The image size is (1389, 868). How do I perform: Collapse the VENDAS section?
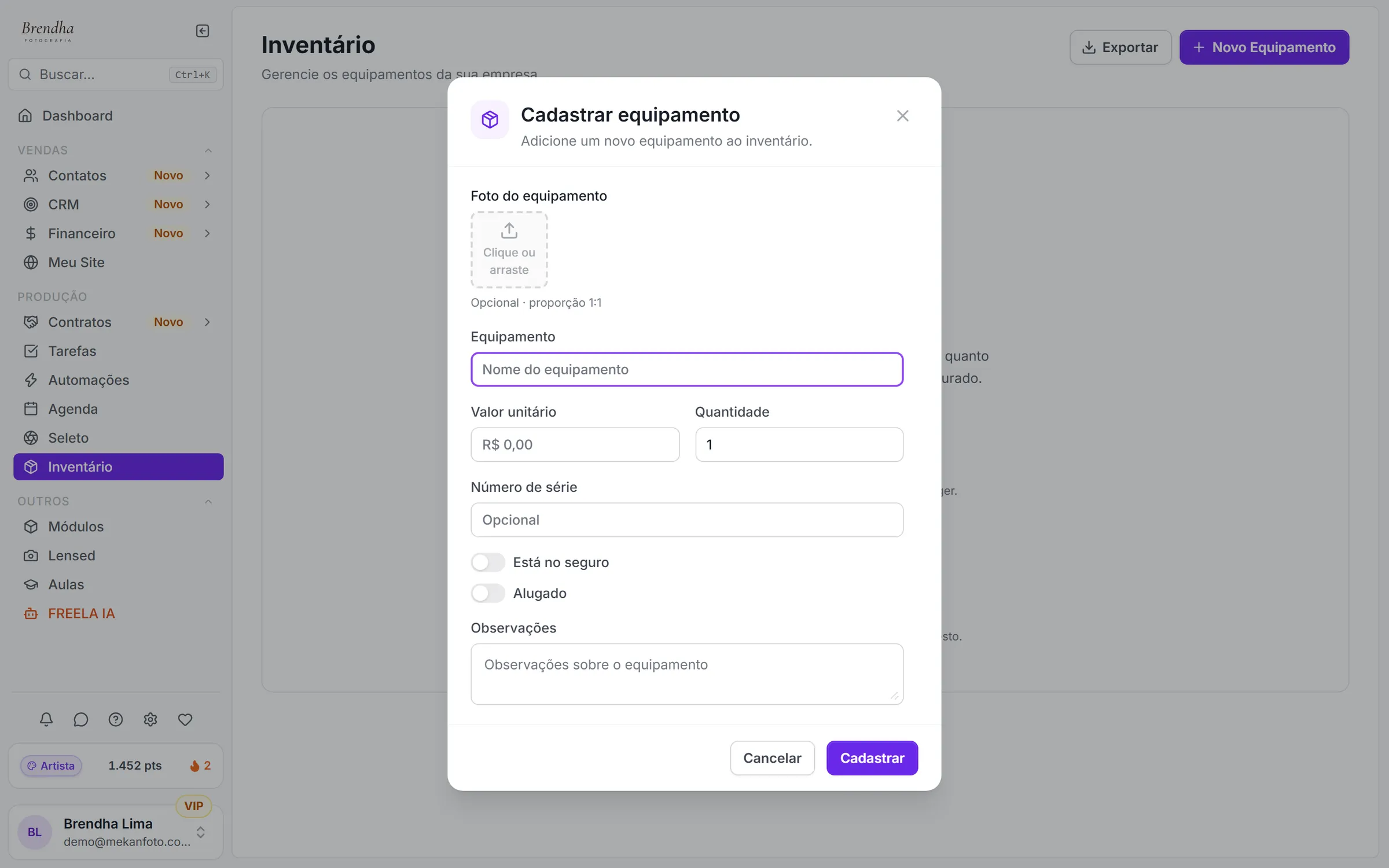click(208, 150)
